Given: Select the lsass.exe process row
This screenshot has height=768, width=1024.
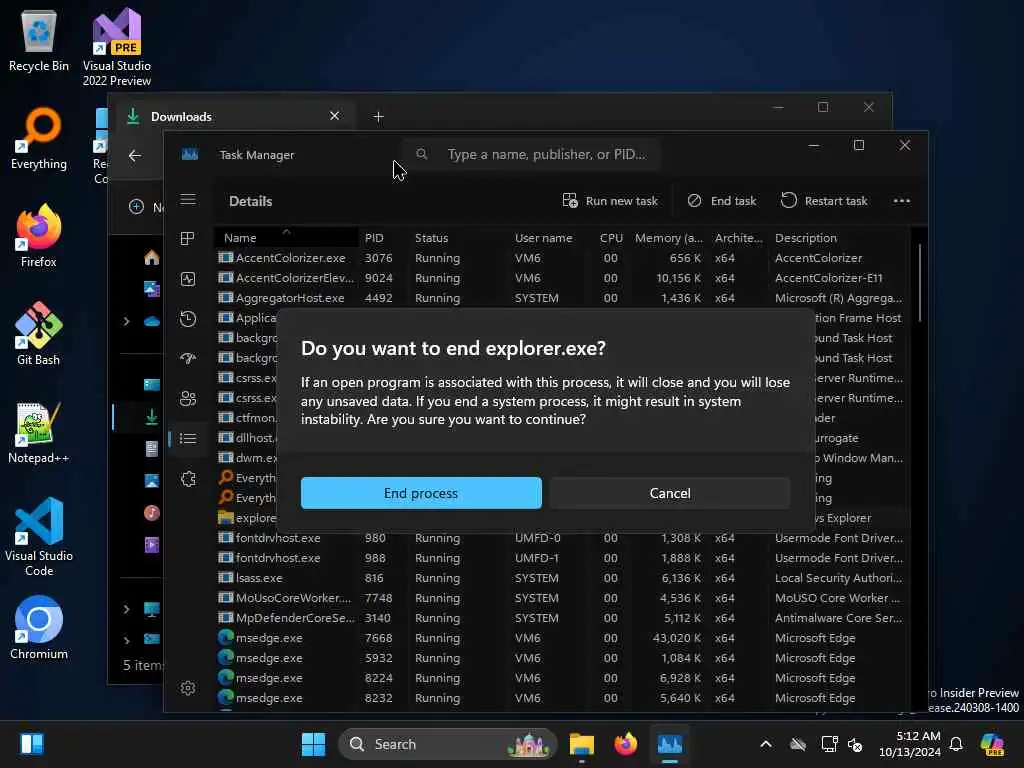Looking at the screenshot, I should pyautogui.click(x=562, y=578).
